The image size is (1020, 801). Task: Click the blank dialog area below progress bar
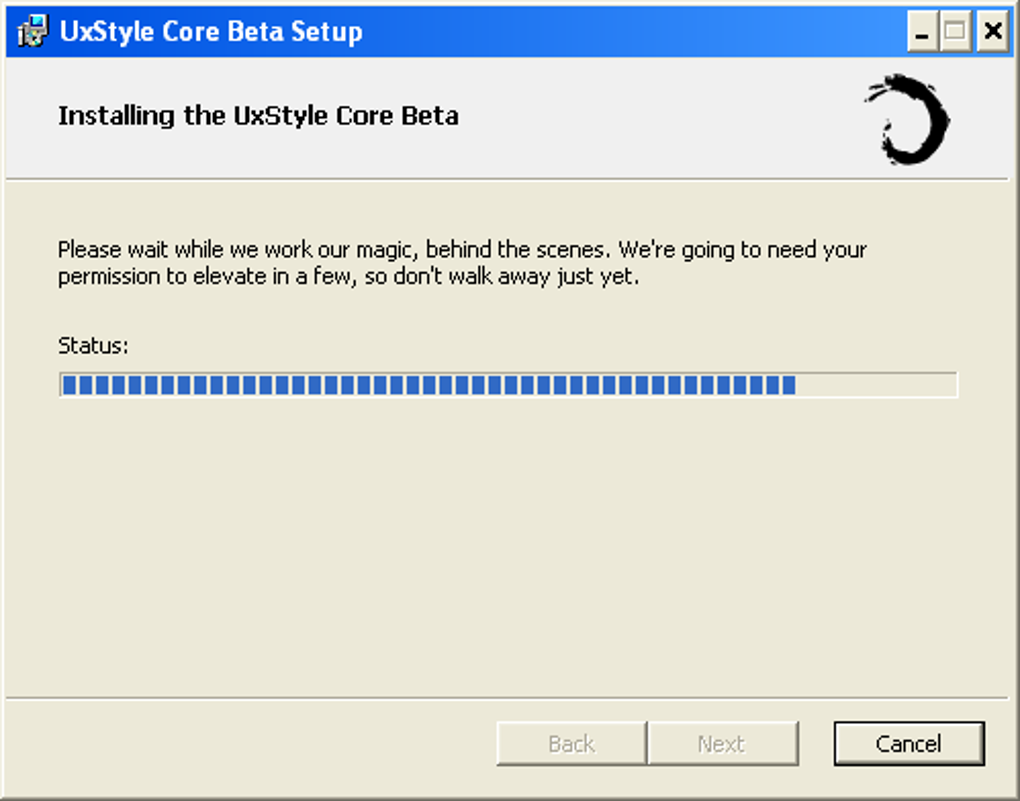[507, 547]
